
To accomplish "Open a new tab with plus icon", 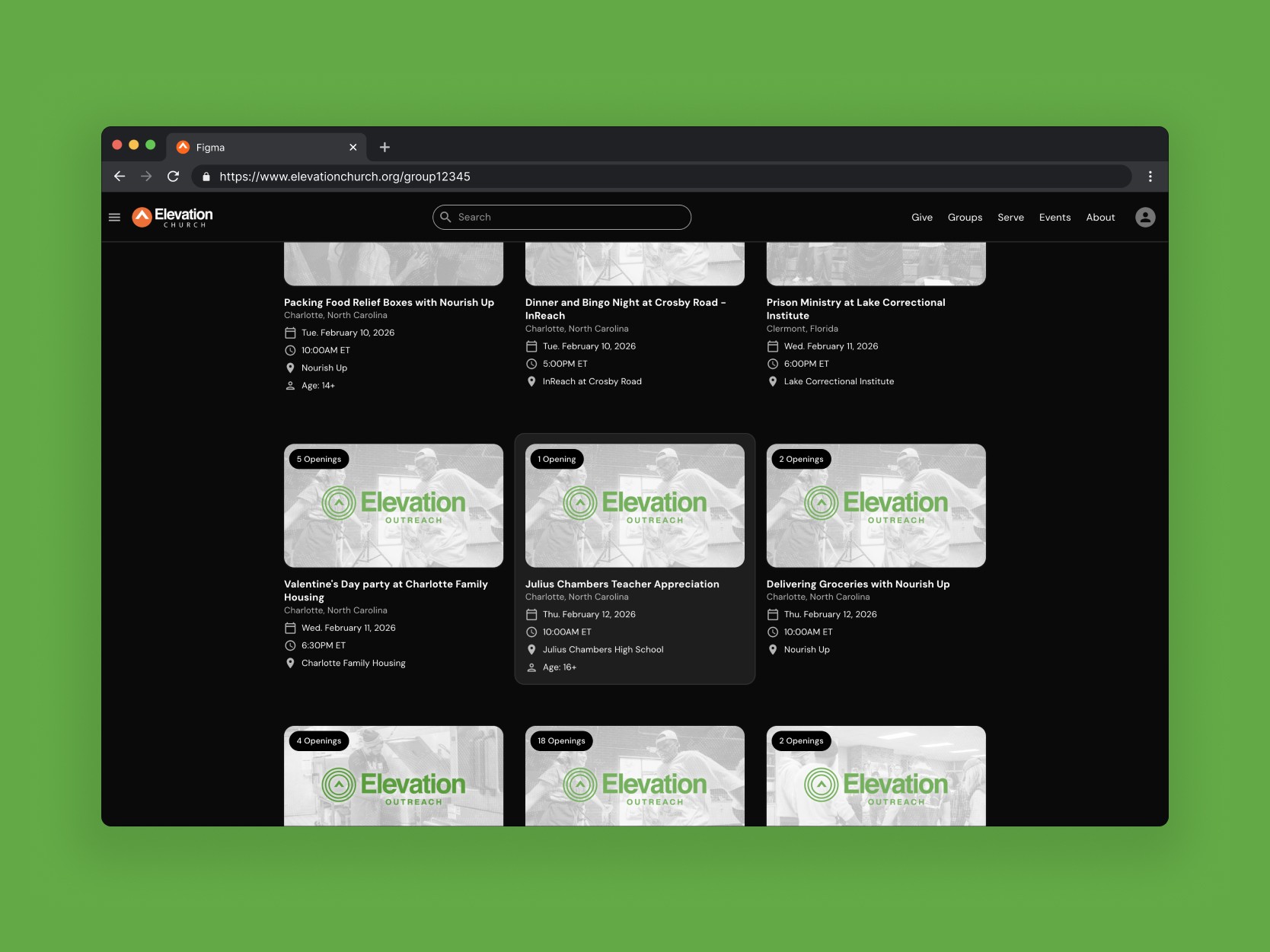I will pos(385,147).
